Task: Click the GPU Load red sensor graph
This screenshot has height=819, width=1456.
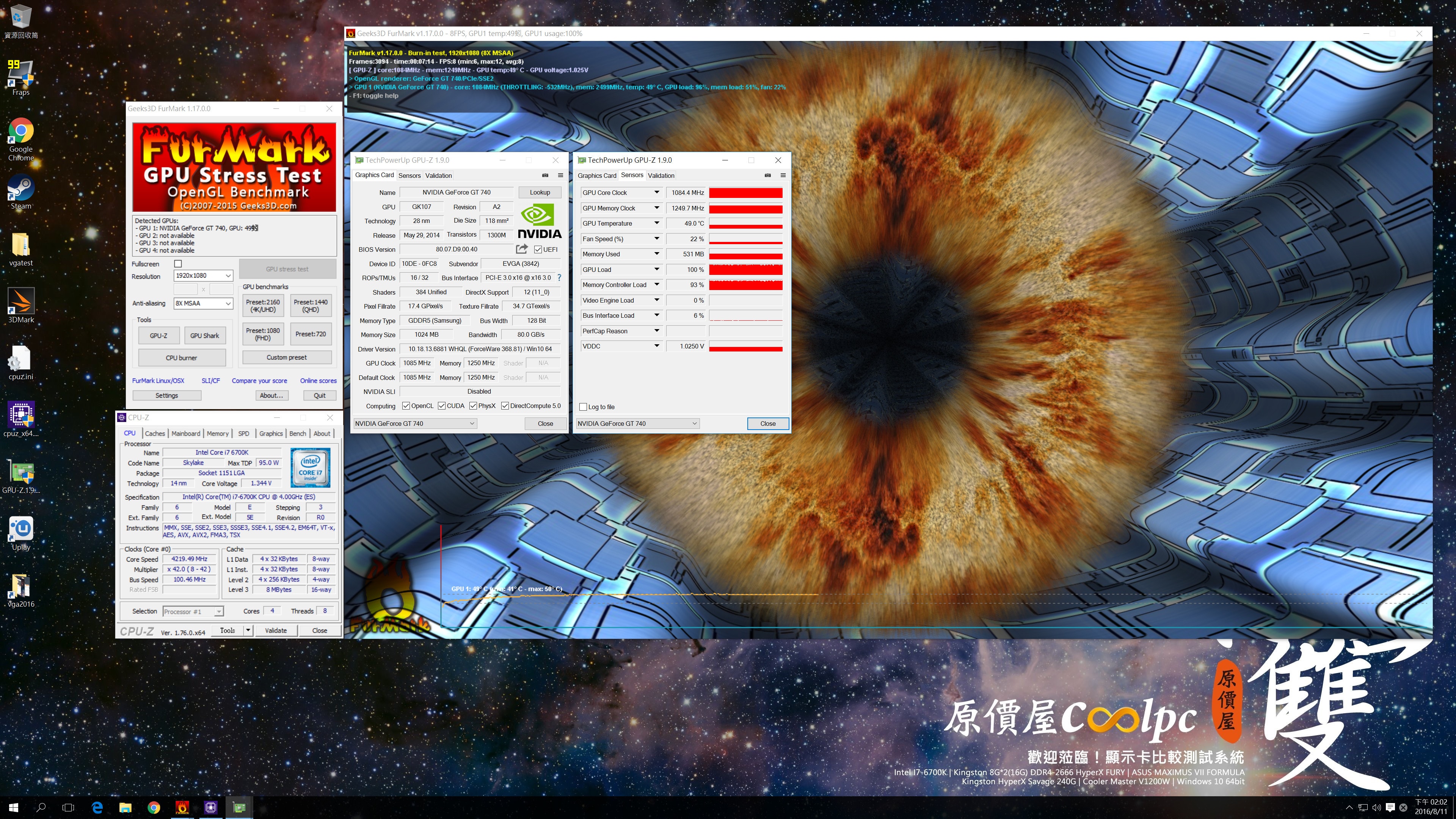Action: click(x=745, y=270)
